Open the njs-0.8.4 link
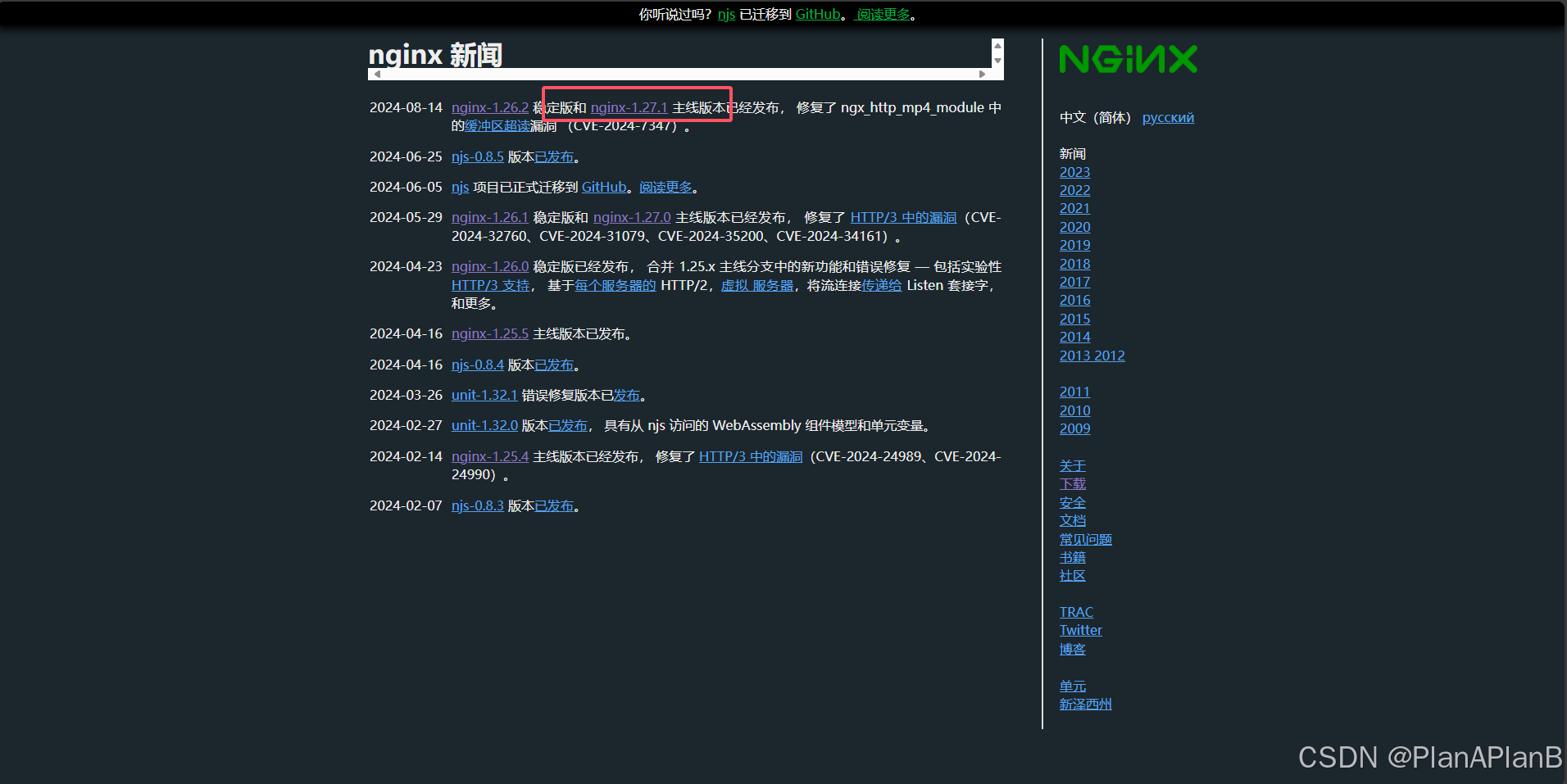Screen dimensions: 1567x784 (x=478, y=365)
